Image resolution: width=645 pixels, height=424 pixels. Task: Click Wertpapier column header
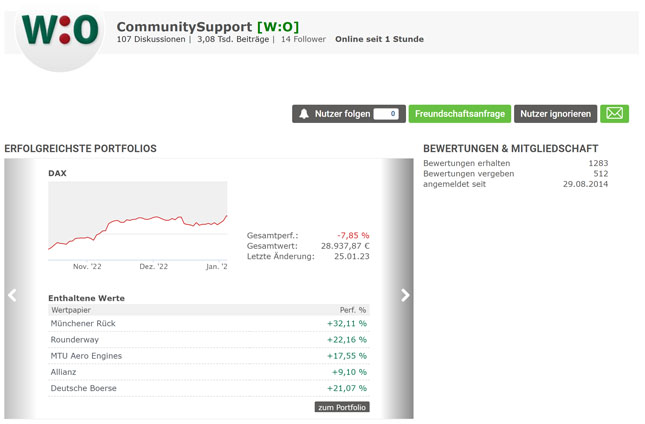pyautogui.click(x=71, y=310)
